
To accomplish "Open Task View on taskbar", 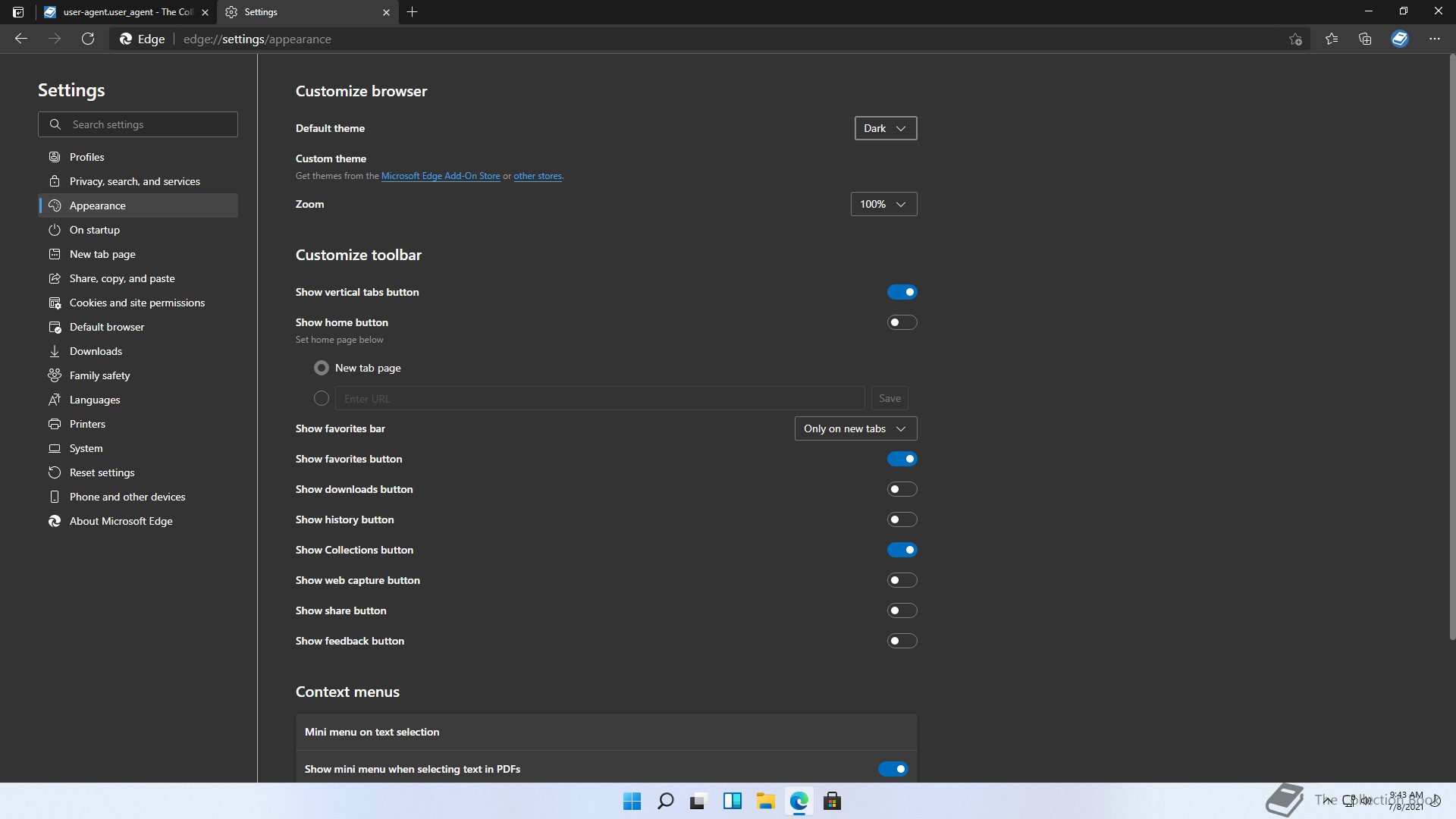I will click(x=698, y=801).
